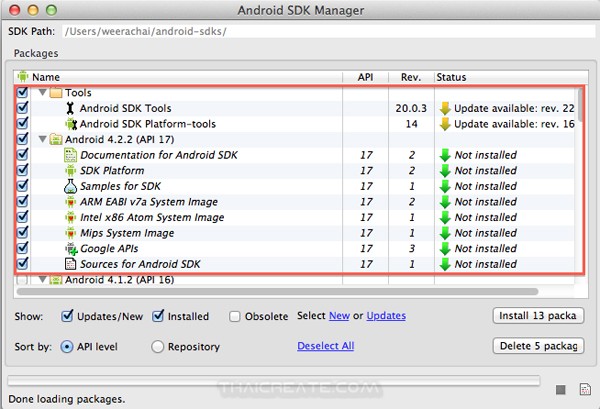Click update arrow icon for Android SDK Tools
This screenshot has height=409, width=600.
445,108
